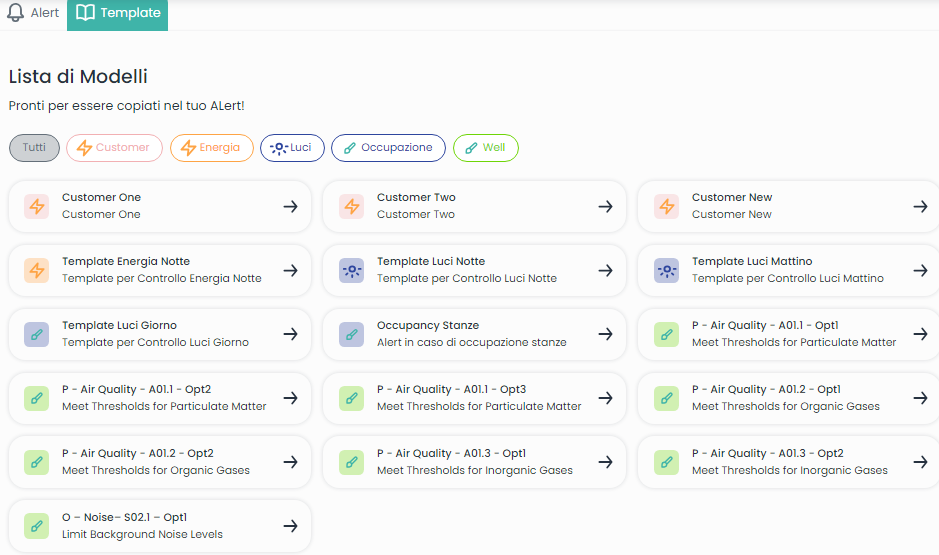Apply the pink Customer filter chip
Image resolution: width=939 pixels, height=555 pixels.
(114, 148)
